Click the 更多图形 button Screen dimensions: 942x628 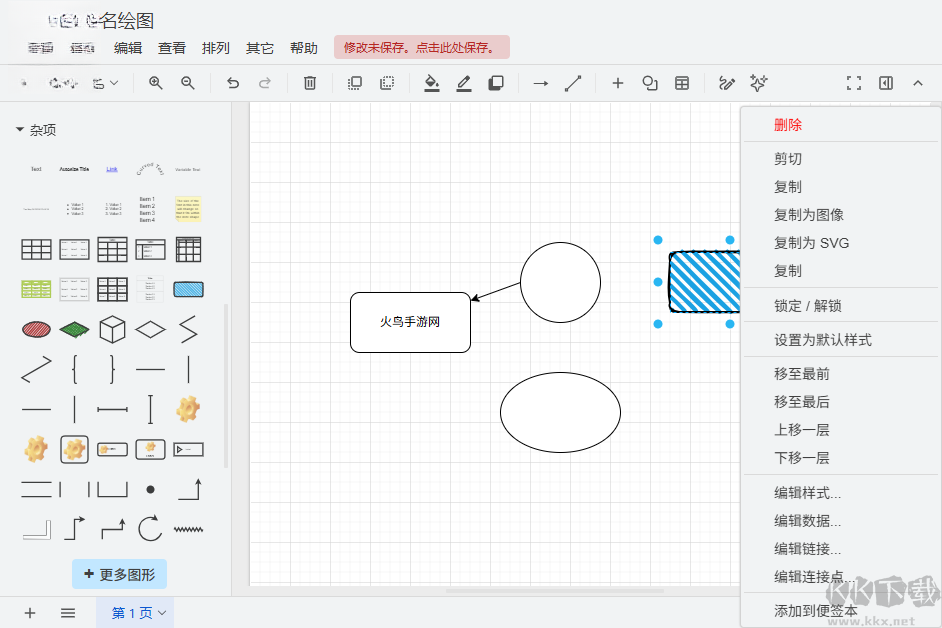pyautogui.click(x=120, y=574)
